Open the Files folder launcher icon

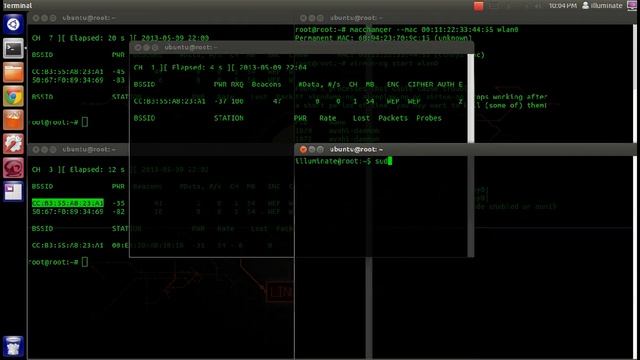(x=13, y=72)
